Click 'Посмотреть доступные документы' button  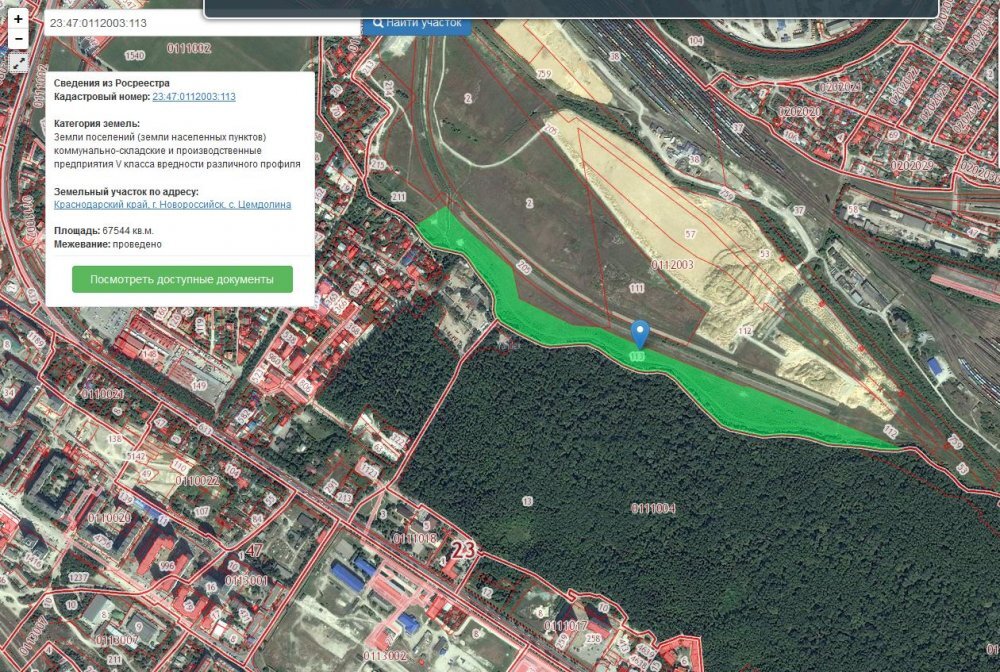click(x=182, y=279)
